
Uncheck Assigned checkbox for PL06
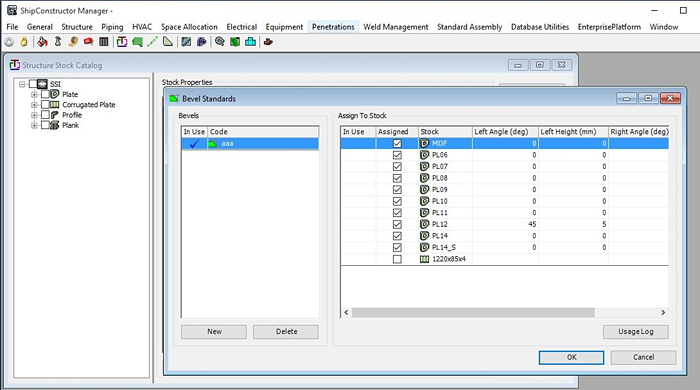click(x=397, y=155)
